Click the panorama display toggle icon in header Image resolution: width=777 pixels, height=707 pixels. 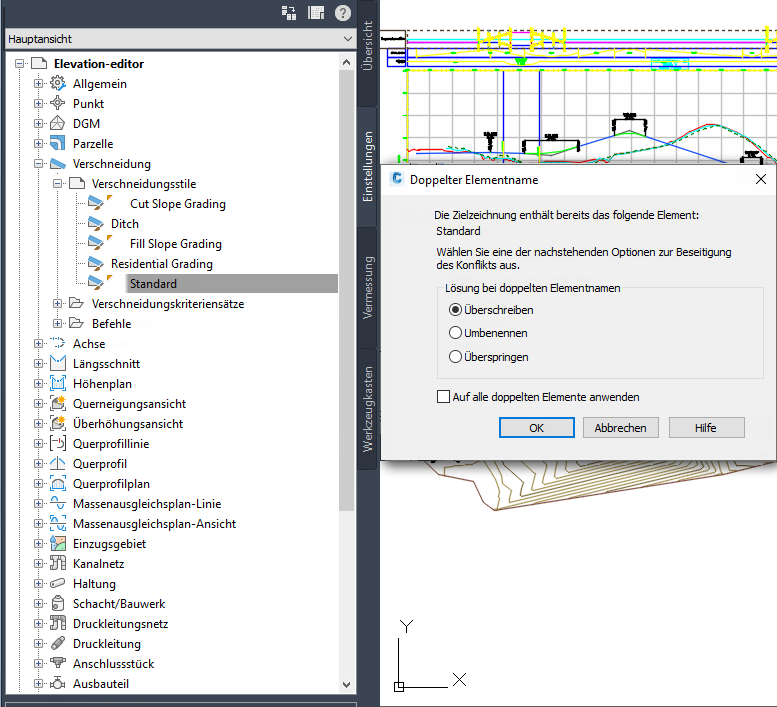[316, 13]
